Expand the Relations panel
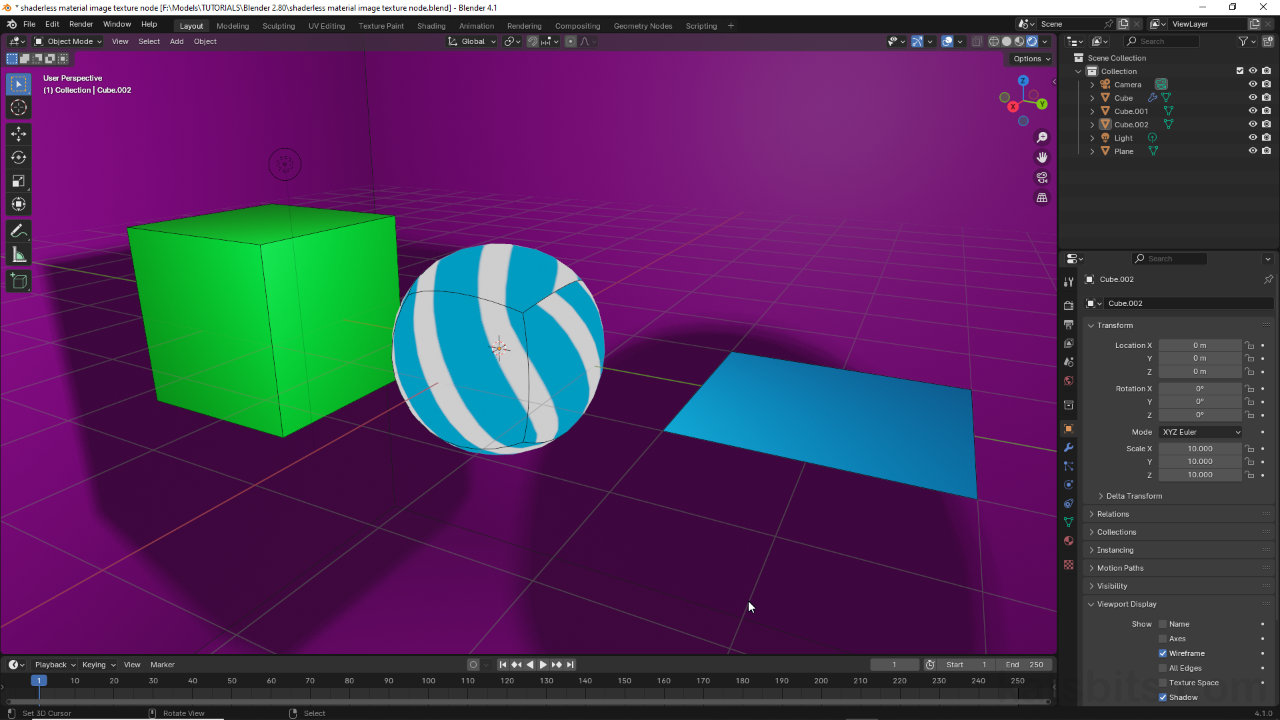Image resolution: width=1280 pixels, height=720 pixels. point(1113,514)
